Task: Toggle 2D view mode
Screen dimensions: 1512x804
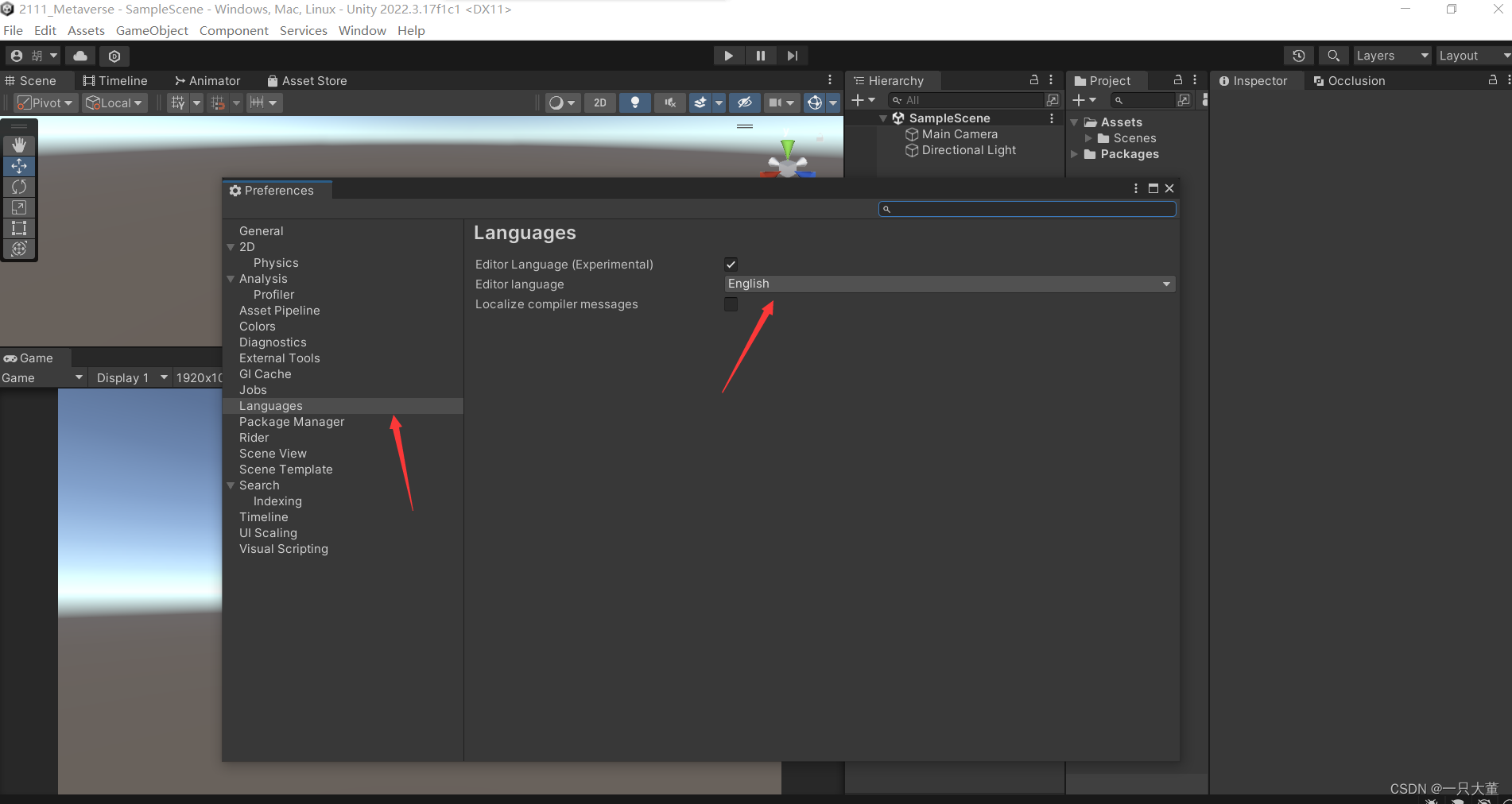Action: [600, 102]
